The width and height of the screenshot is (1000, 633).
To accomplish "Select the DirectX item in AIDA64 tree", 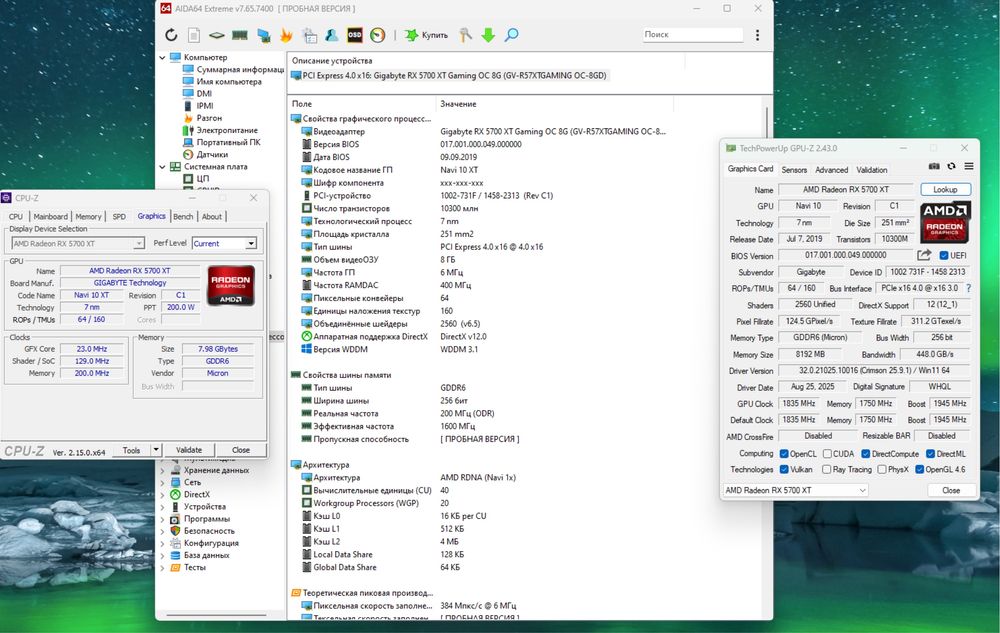I will click(x=196, y=494).
